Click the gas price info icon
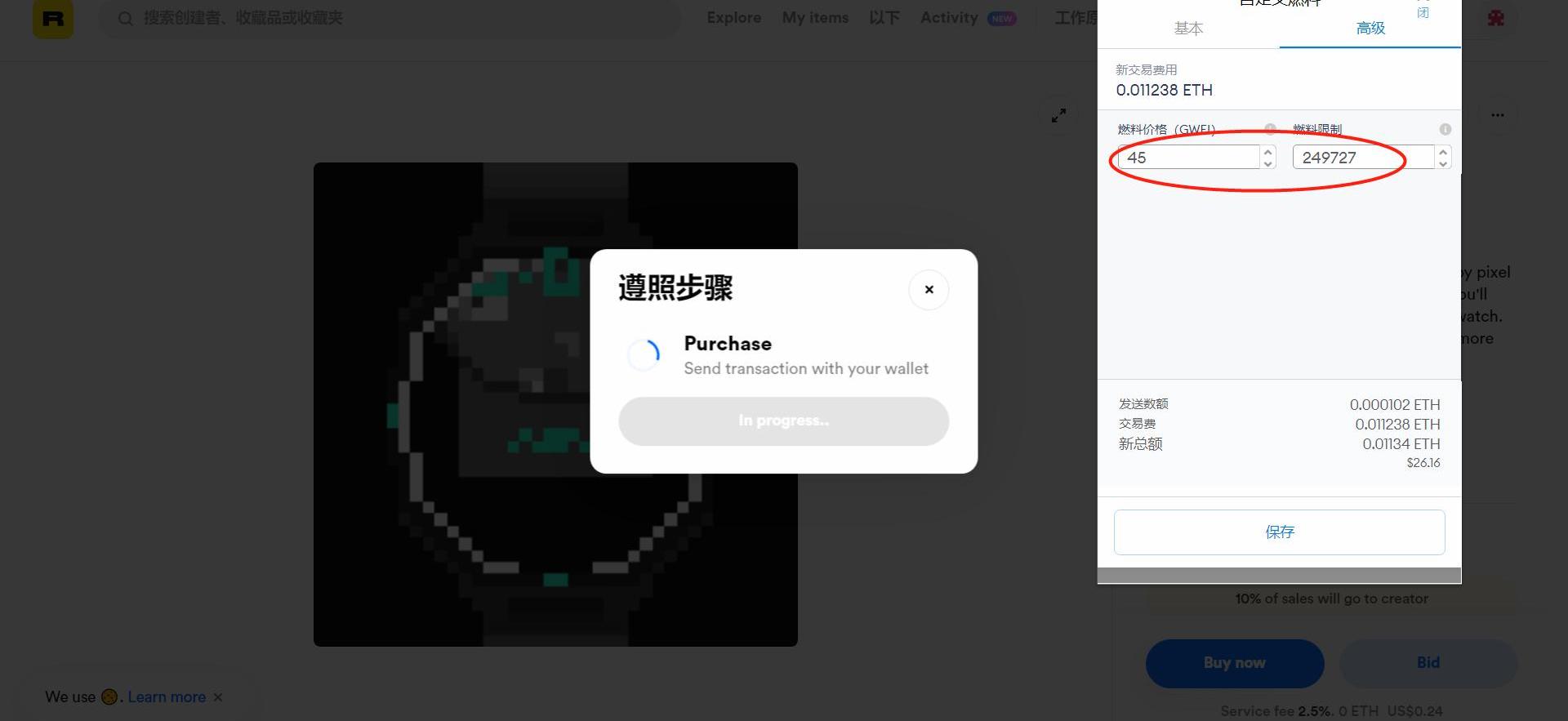The image size is (1568, 721). click(x=1270, y=129)
